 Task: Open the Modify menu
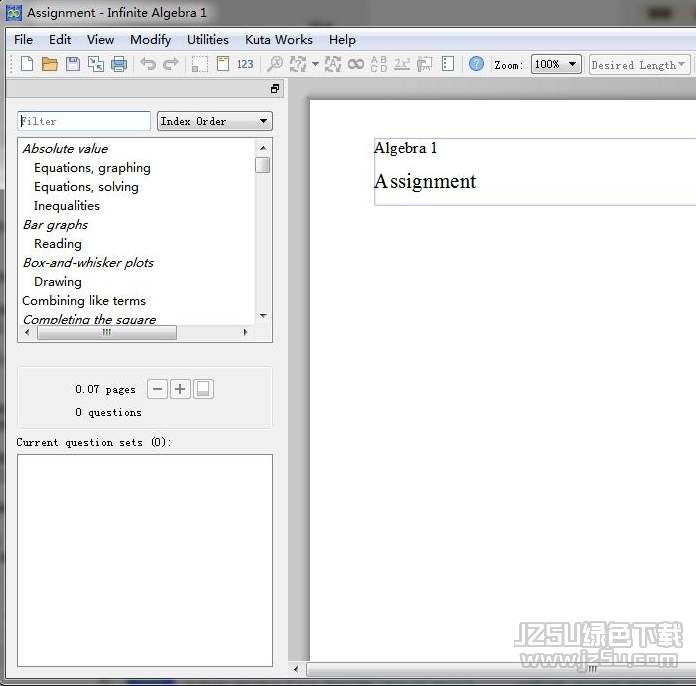coord(150,40)
